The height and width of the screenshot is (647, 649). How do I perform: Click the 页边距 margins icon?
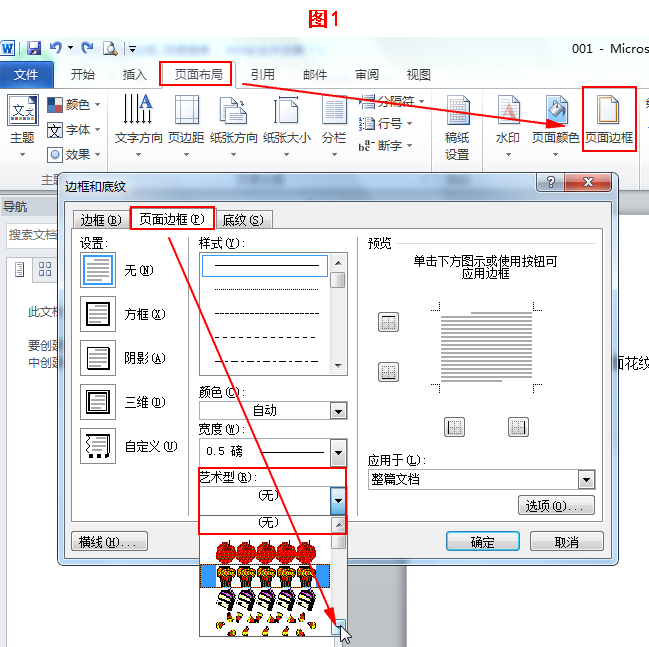186,109
